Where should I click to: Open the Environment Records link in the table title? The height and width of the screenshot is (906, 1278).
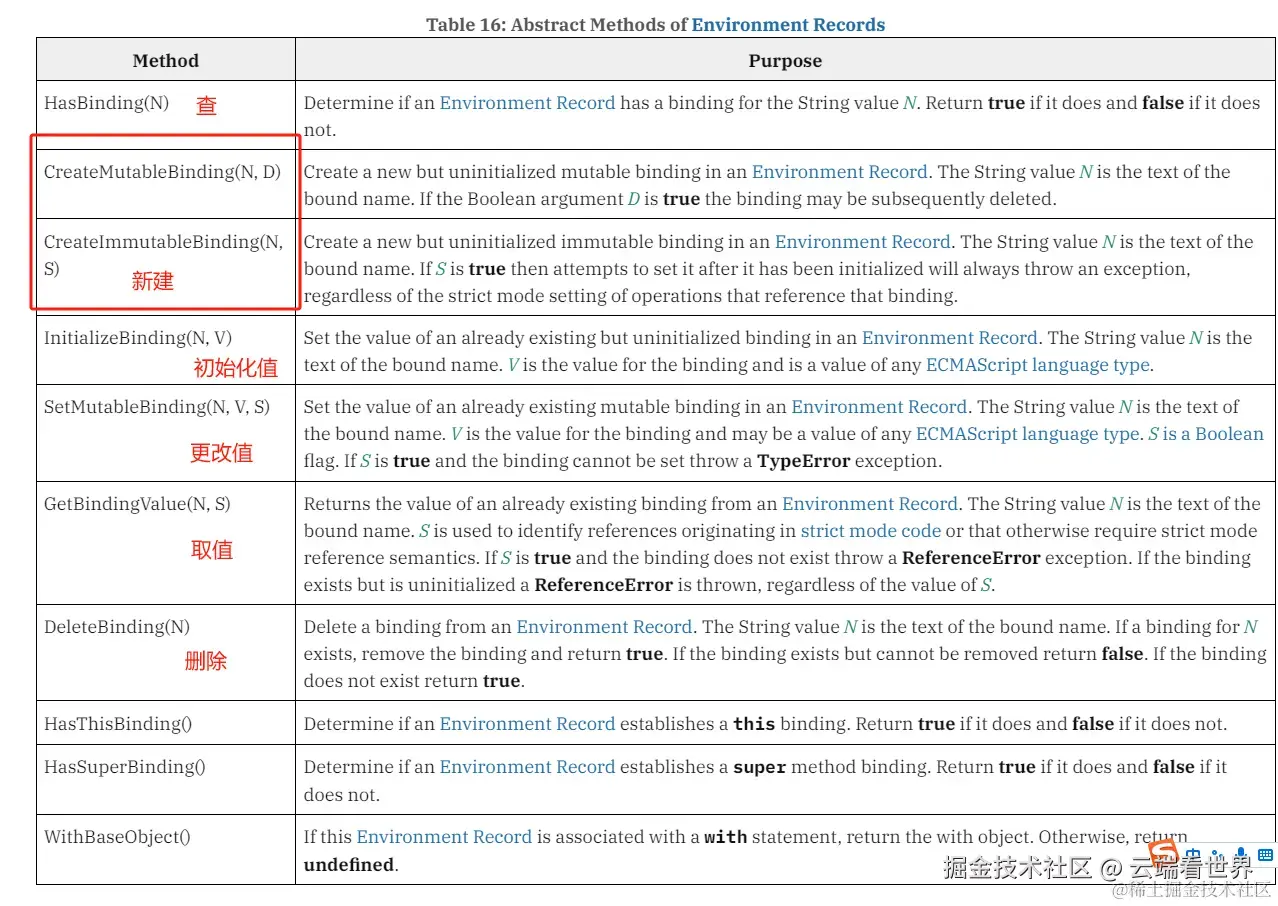(x=788, y=25)
